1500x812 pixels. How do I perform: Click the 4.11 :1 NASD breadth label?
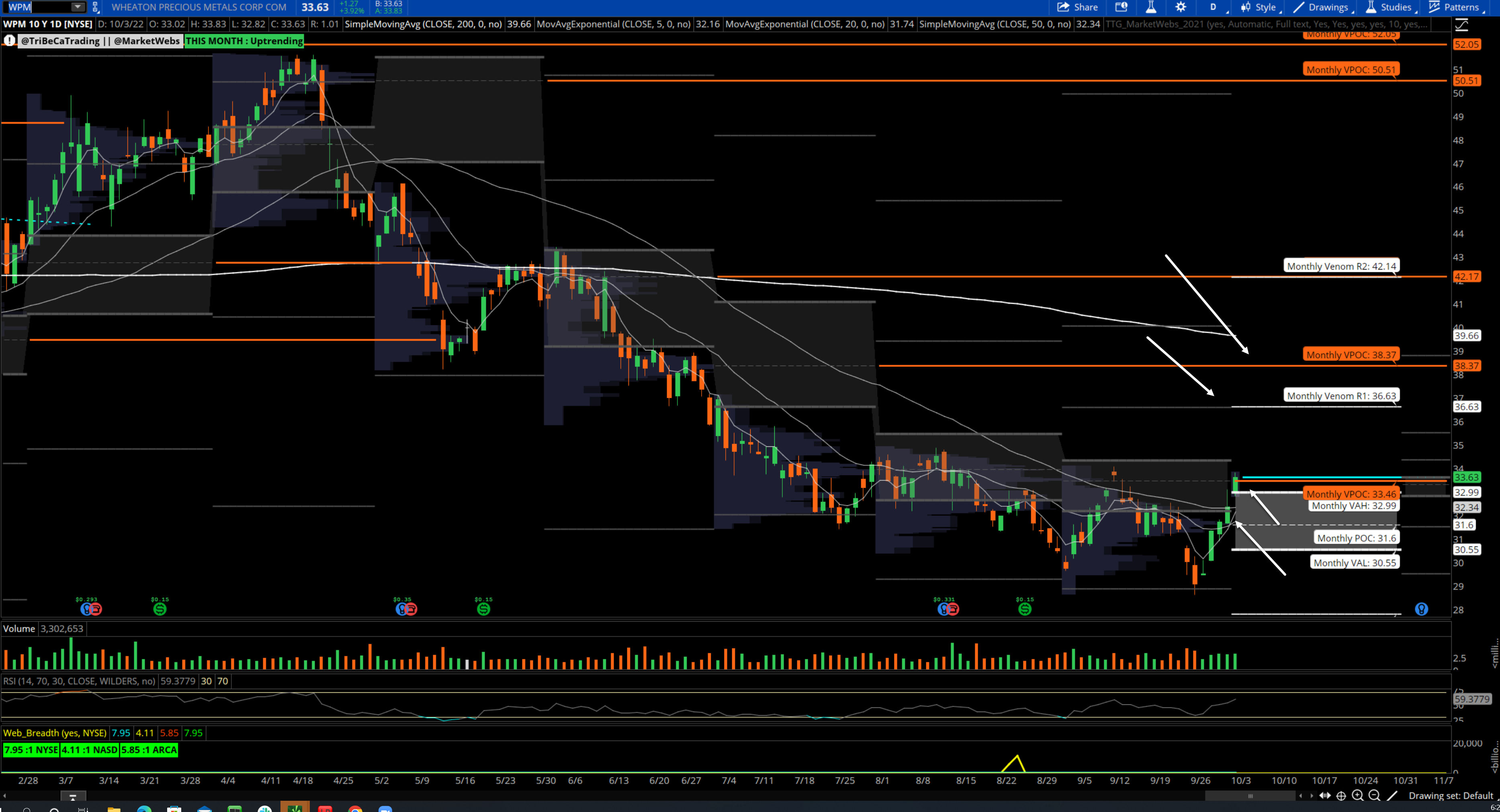90,750
